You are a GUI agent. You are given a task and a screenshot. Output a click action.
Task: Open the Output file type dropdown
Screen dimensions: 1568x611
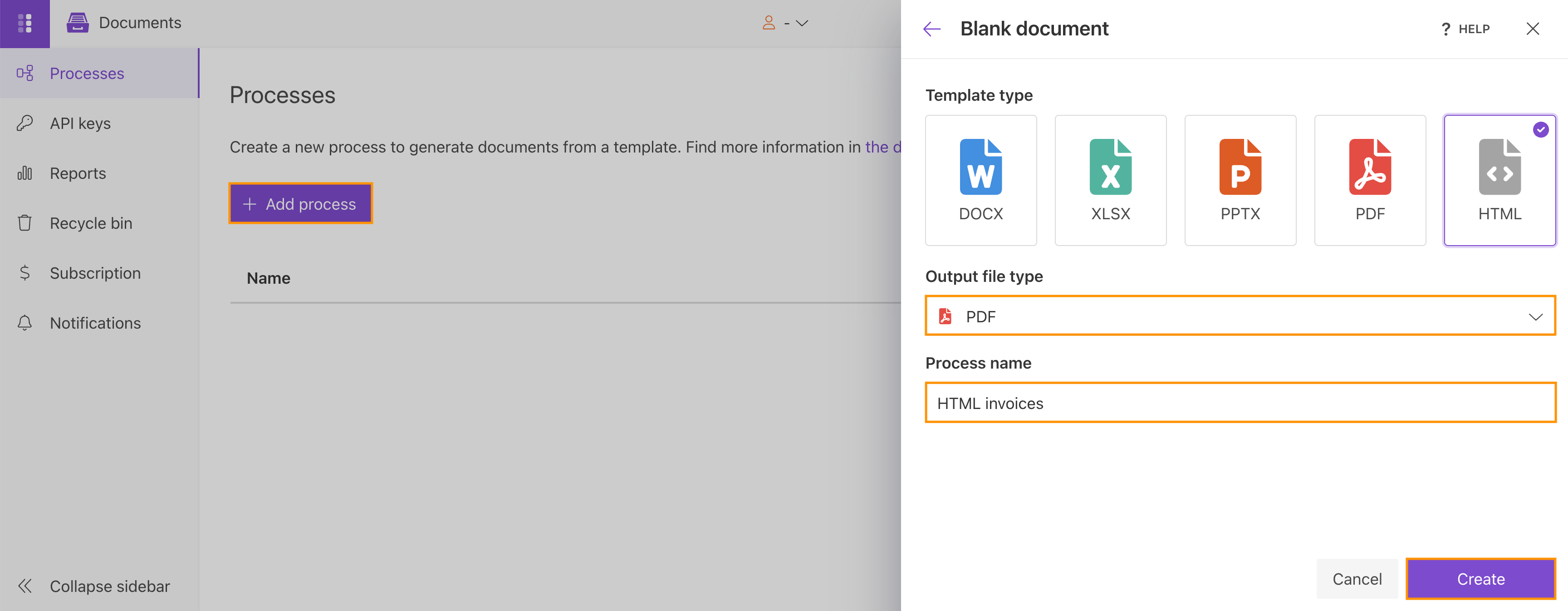(x=1240, y=315)
